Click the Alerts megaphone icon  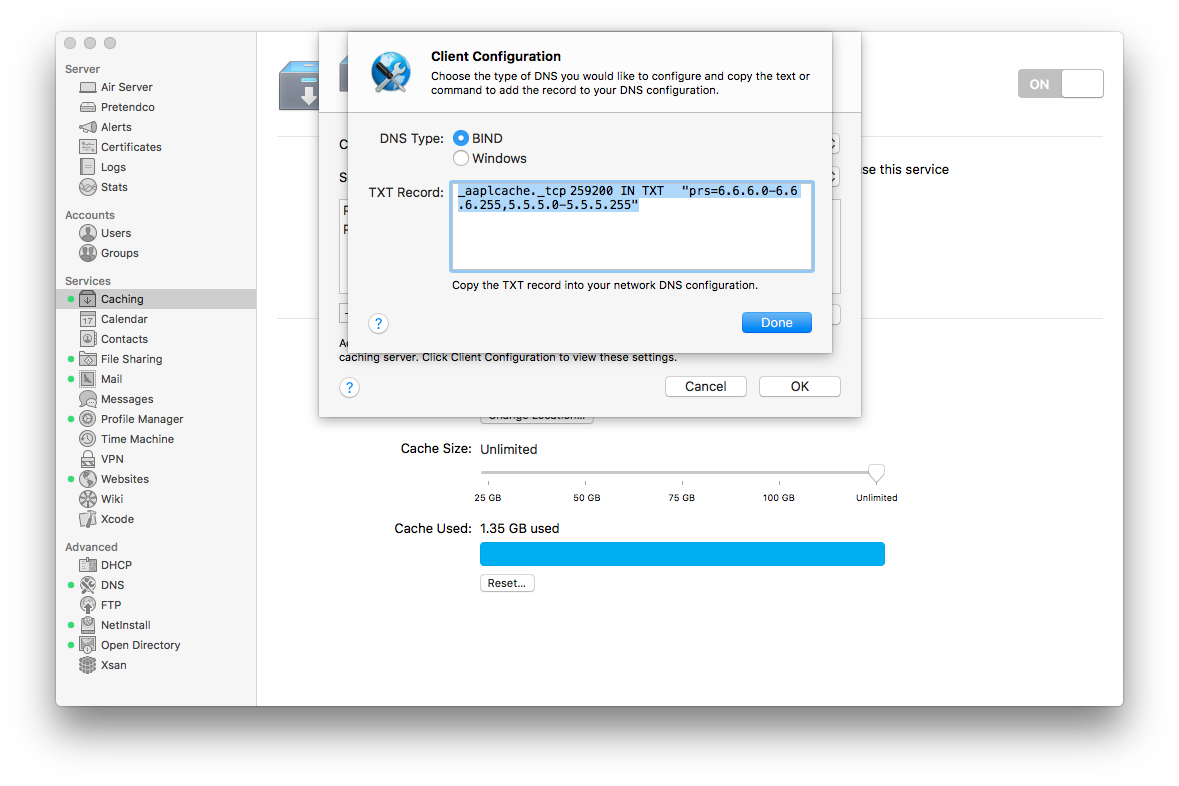click(87, 127)
